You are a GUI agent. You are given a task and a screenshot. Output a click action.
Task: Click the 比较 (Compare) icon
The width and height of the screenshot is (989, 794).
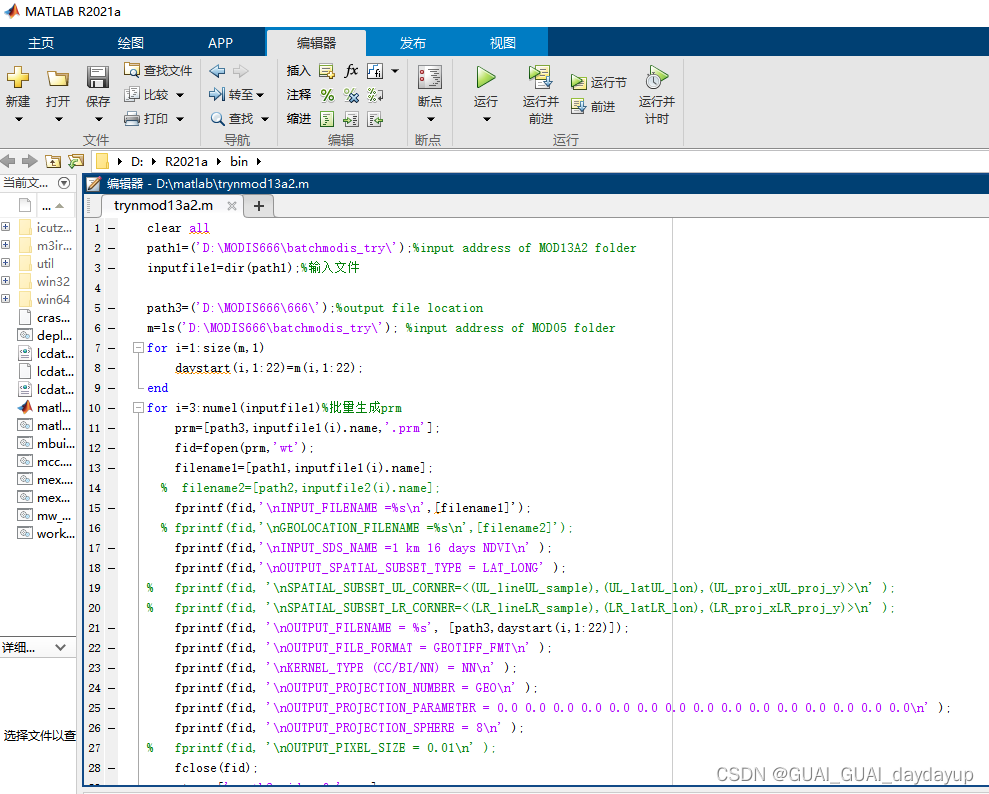[x=150, y=93]
